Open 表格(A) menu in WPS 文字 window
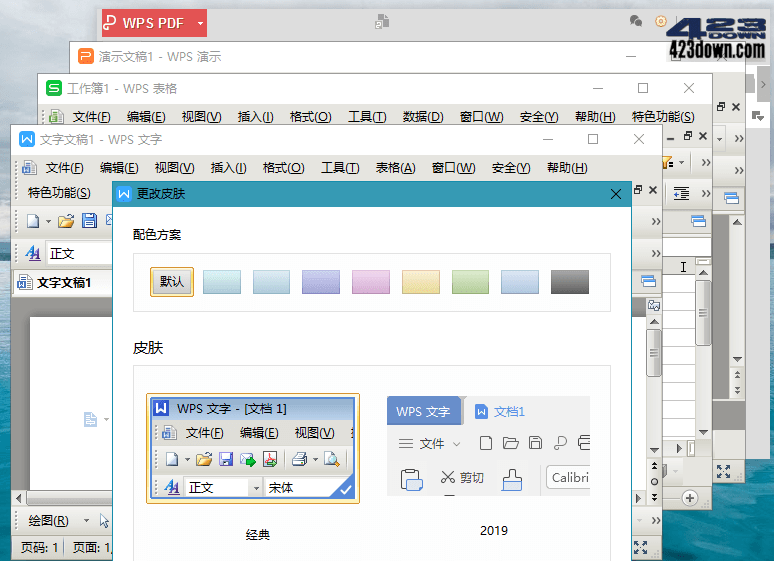Viewport: 774px width, 561px height. point(395,168)
